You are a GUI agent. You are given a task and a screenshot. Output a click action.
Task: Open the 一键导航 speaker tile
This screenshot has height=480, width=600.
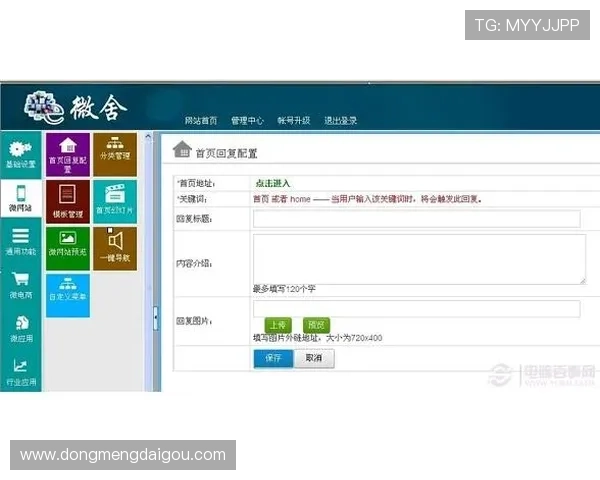[115, 248]
